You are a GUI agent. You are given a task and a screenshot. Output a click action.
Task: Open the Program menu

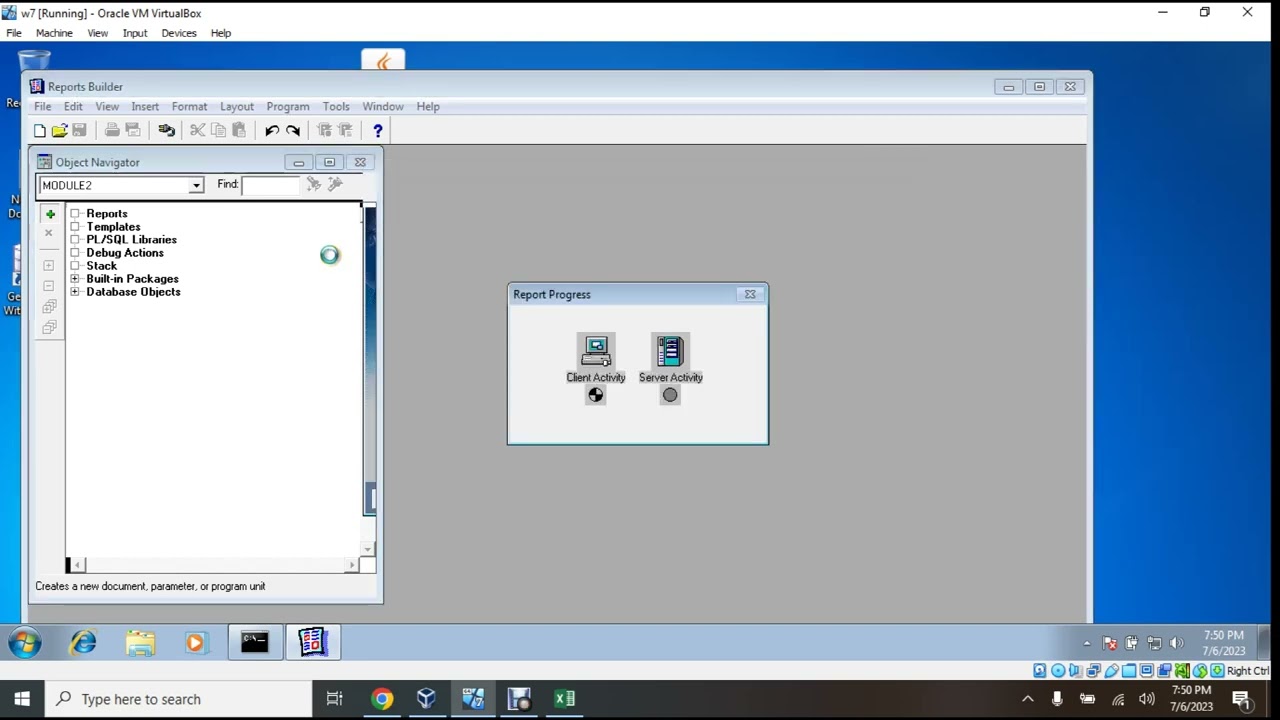click(x=288, y=106)
